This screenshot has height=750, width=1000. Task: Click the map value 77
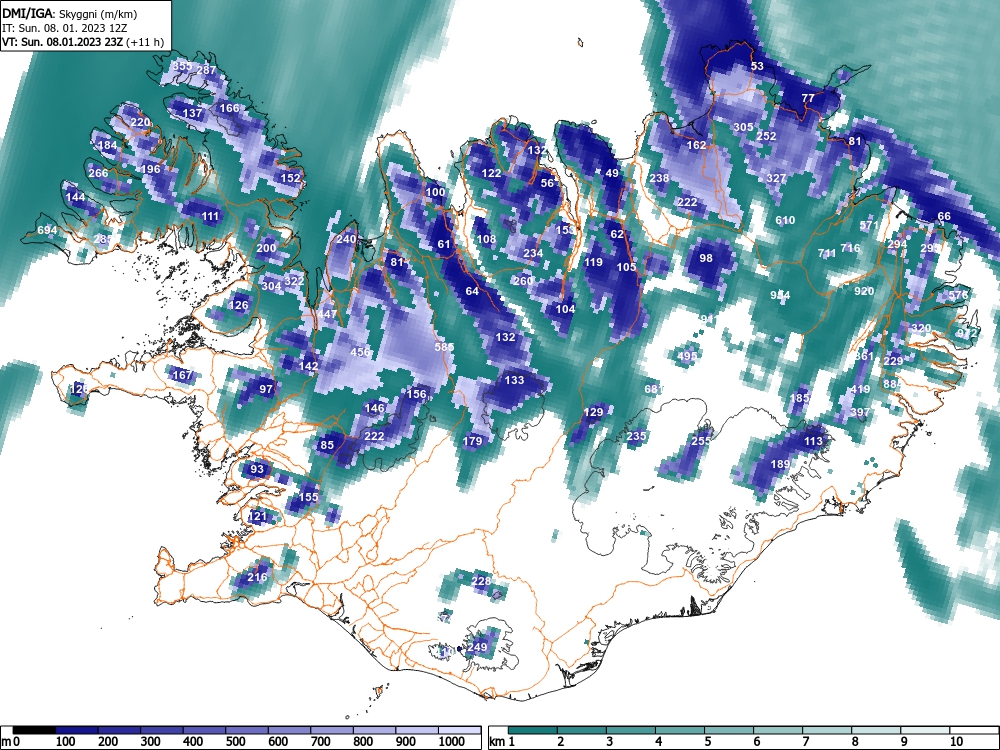(808, 98)
